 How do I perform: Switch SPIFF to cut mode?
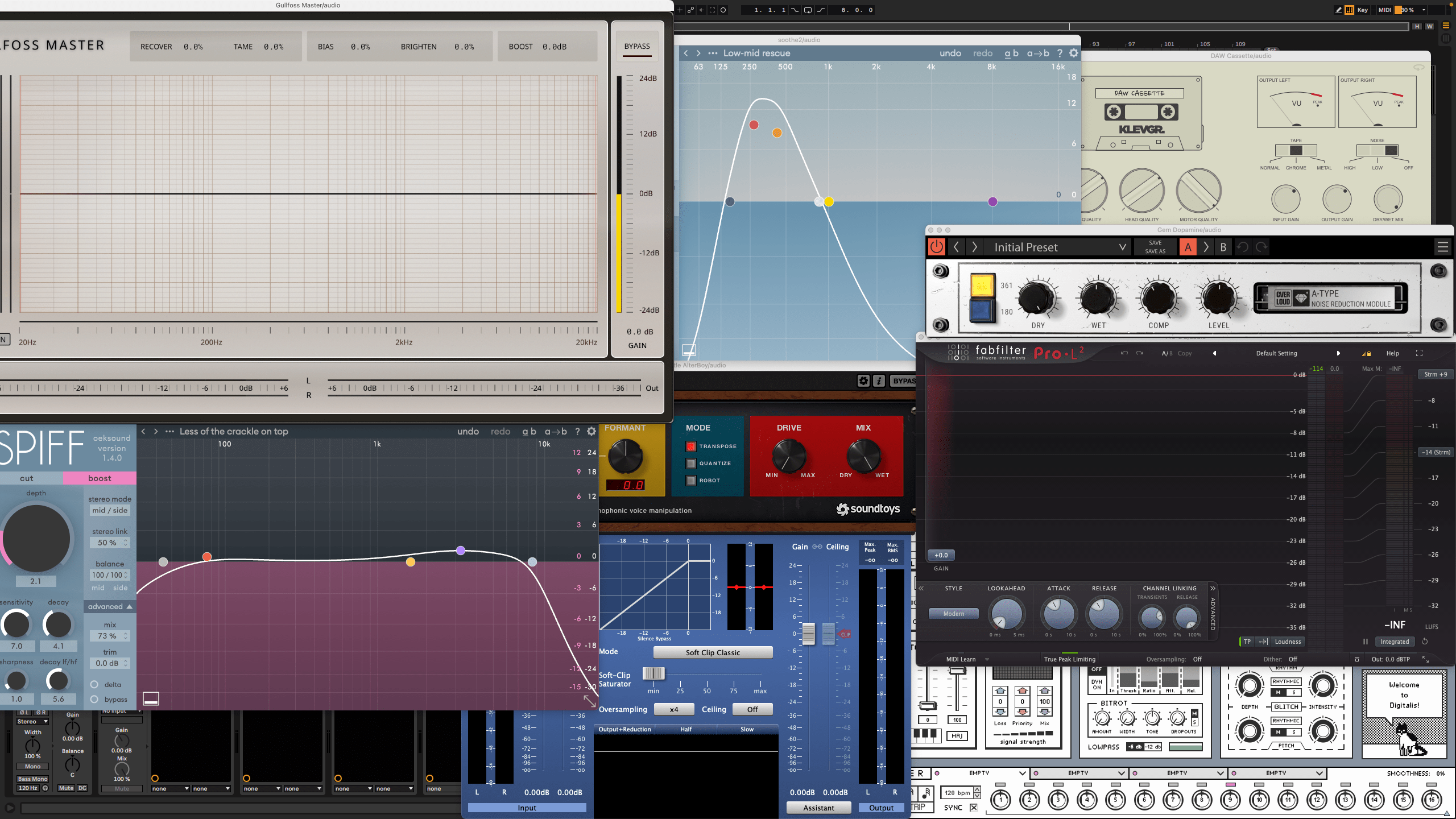27,478
